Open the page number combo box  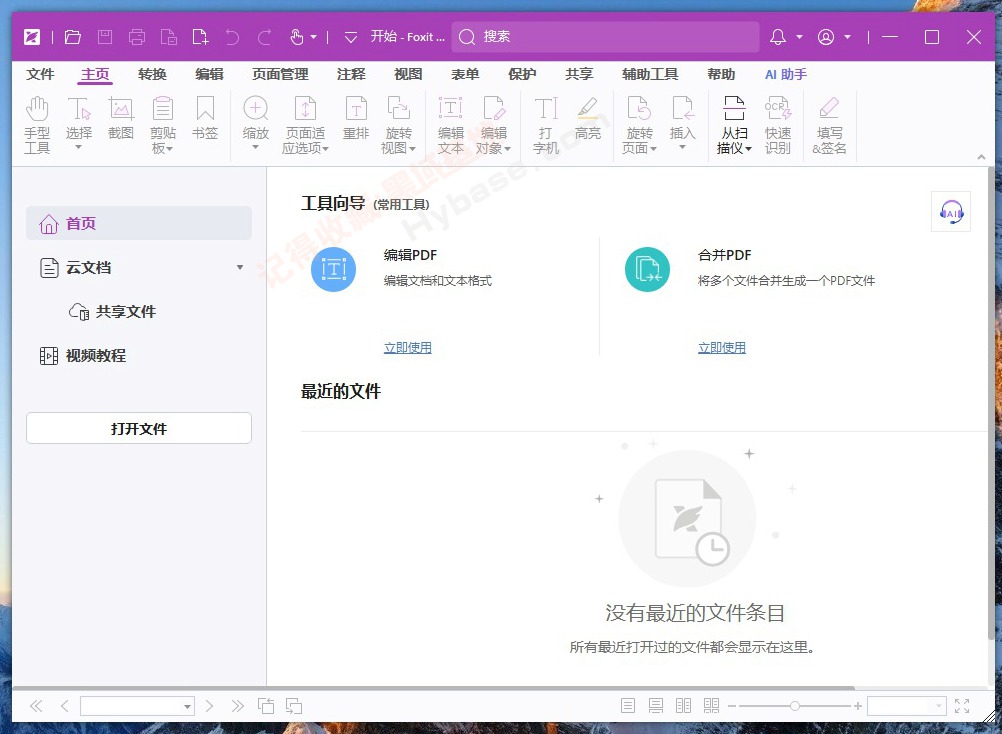137,706
